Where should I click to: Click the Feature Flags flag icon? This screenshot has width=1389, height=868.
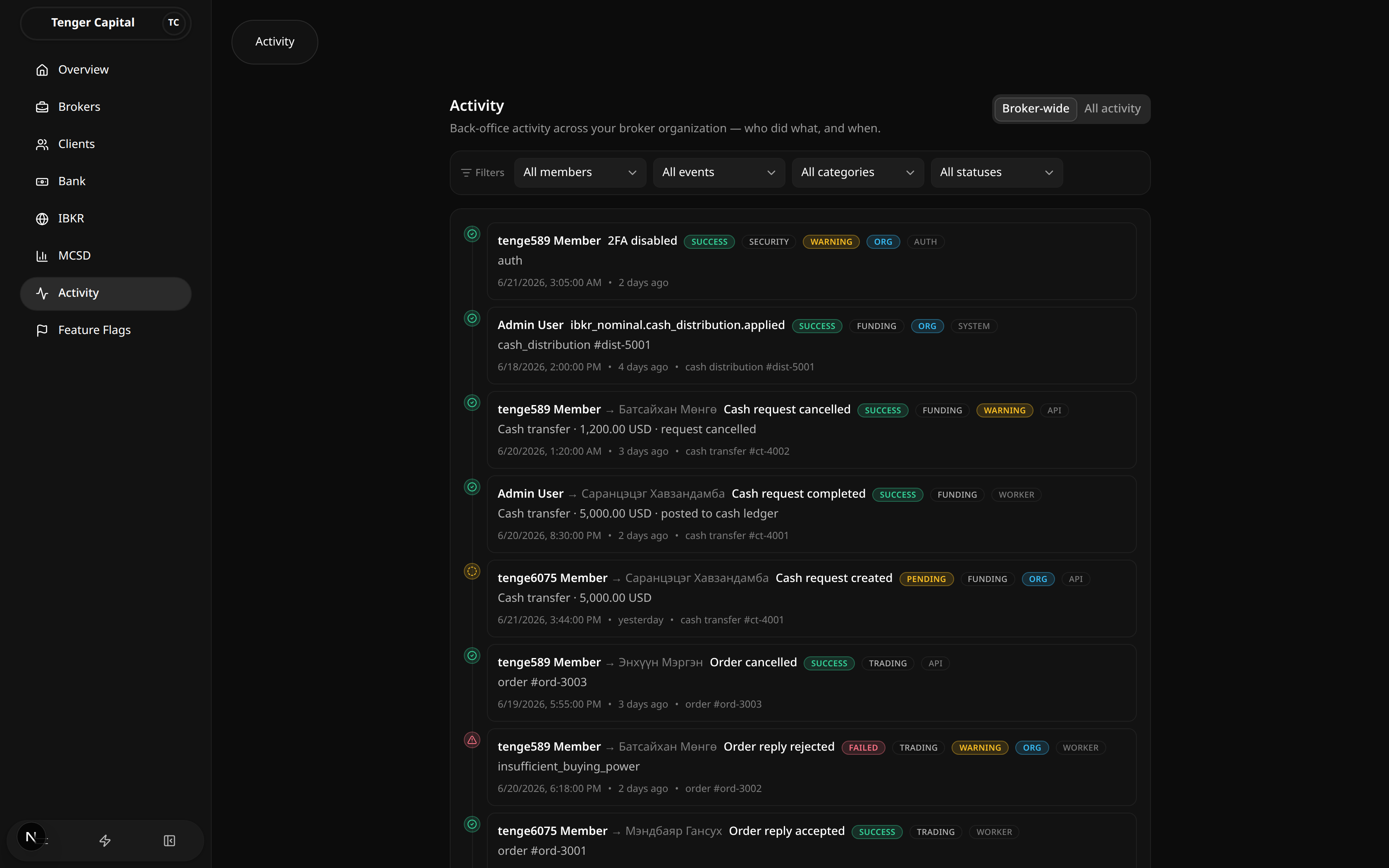[x=42, y=330]
